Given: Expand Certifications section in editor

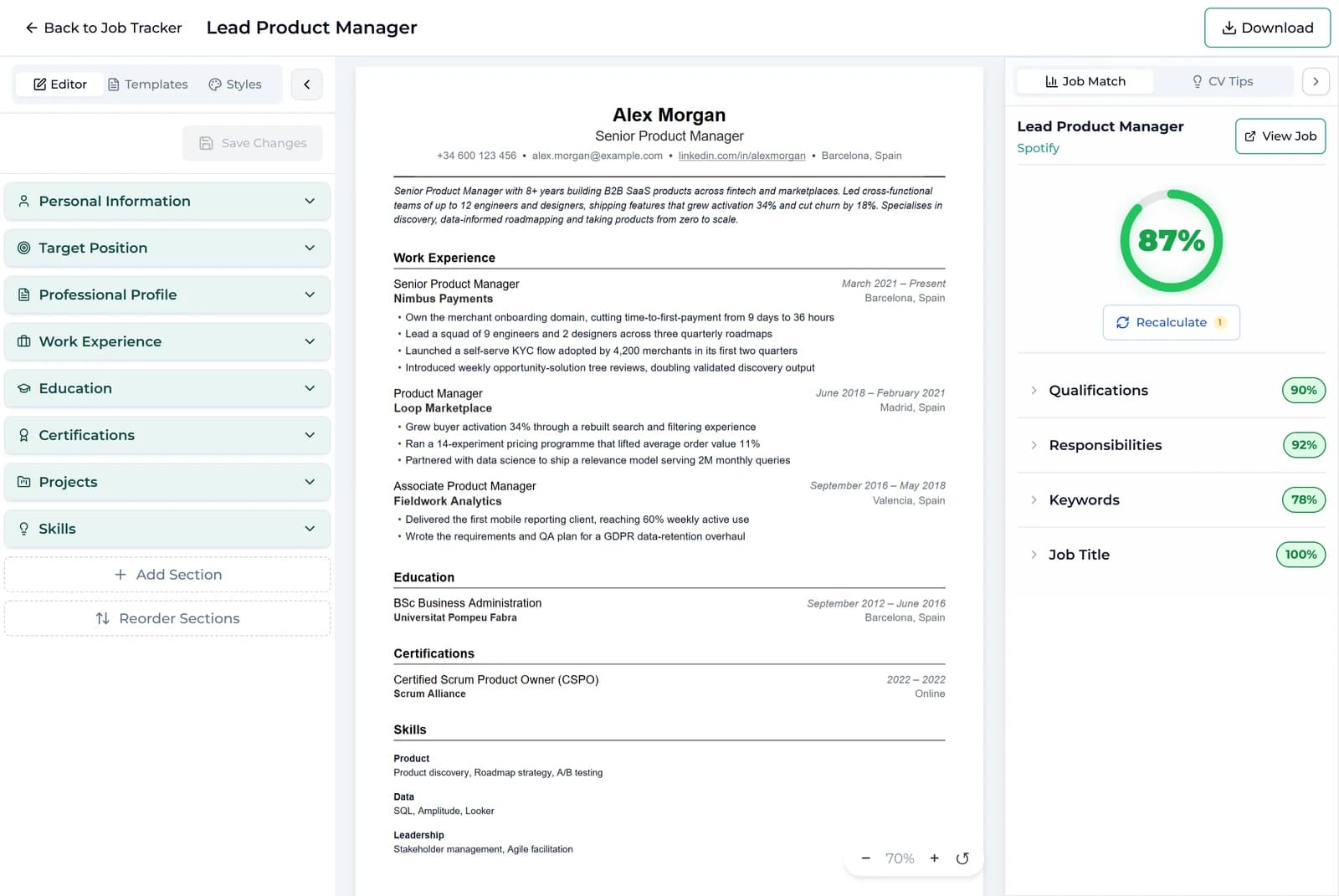Looking at the screenshot, I should tap(167, 436).
